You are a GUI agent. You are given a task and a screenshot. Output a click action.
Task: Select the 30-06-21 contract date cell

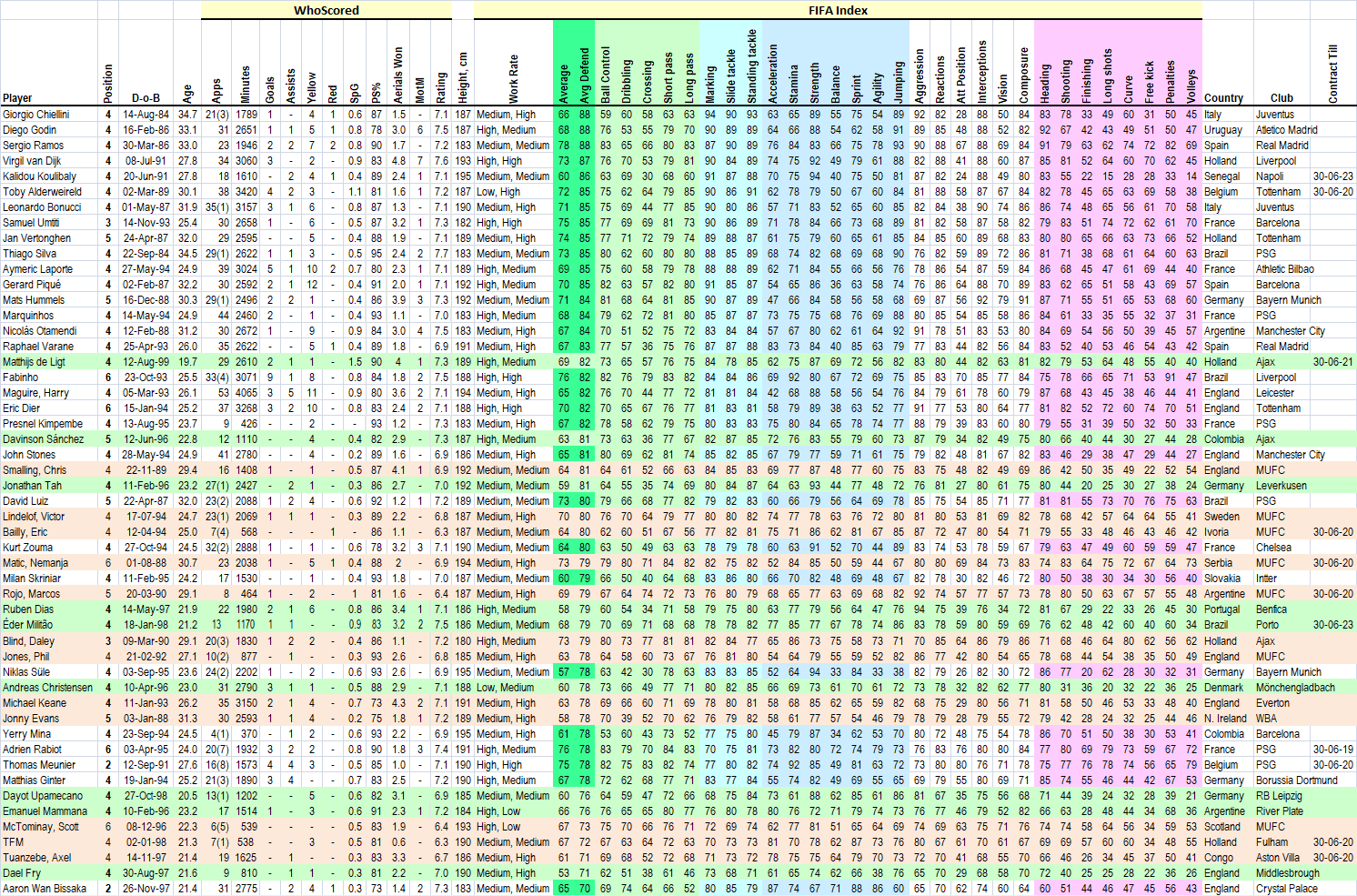click(1333, 362)
